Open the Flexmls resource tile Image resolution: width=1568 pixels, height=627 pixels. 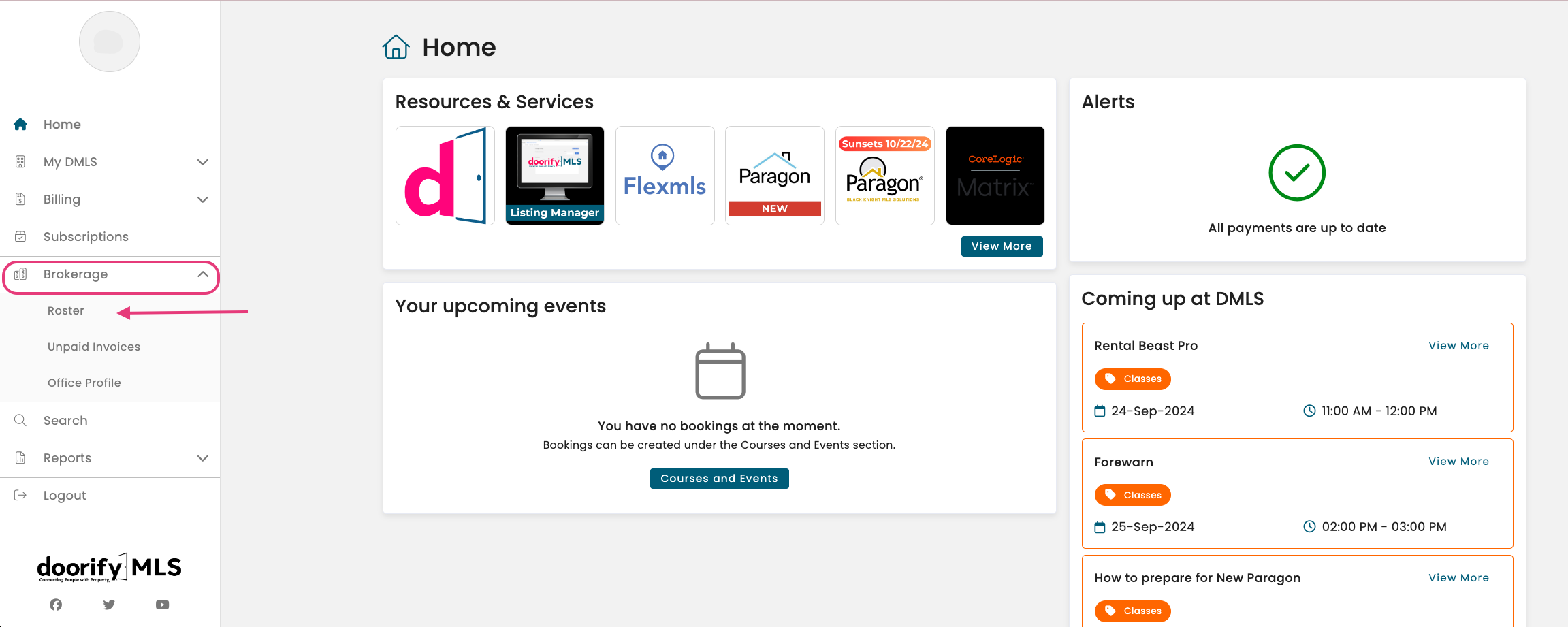pos(665,176)
